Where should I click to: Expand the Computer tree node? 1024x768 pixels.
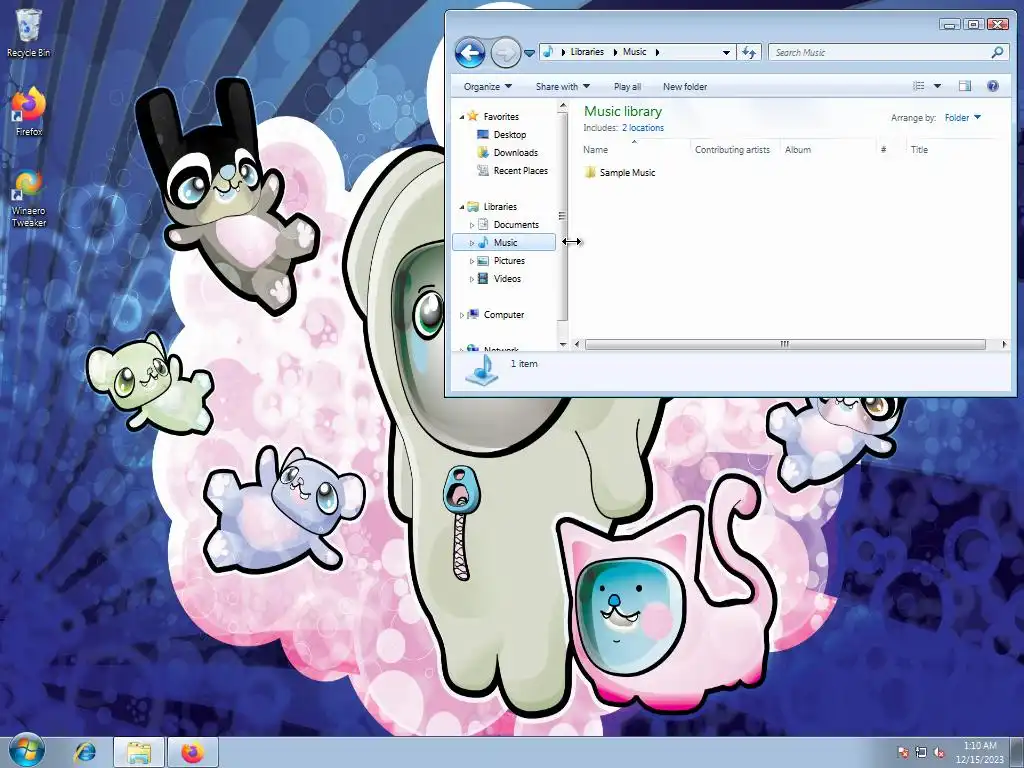tap(462, 315)
